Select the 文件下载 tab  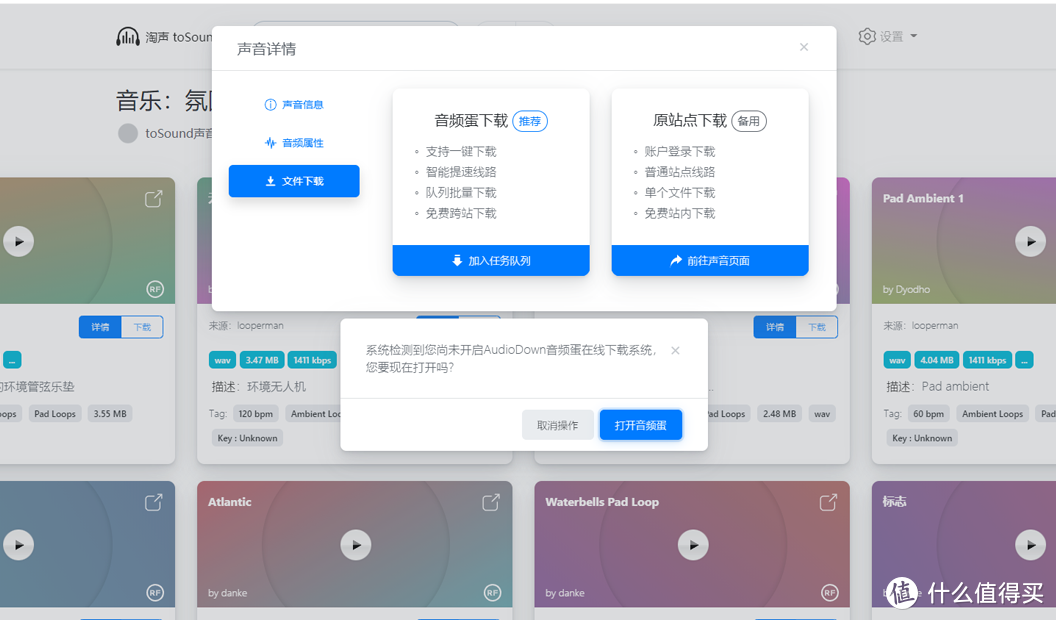pyautogui.click(x=294, y=181)
